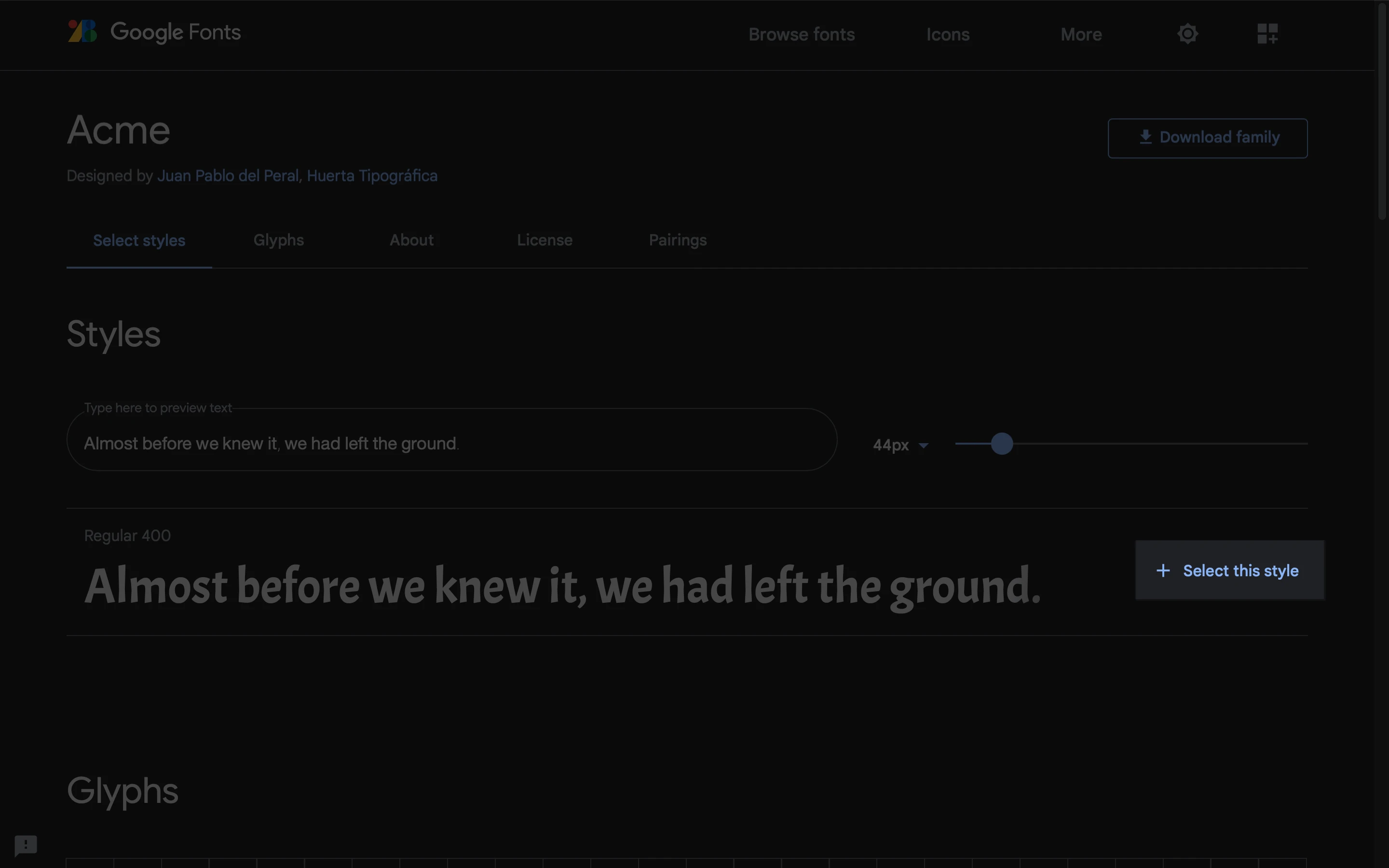The height and width of the screenshot is (868, 1389).
Task: Open the Huerta Tipográfica designer link
Action: tap(372, 176)
